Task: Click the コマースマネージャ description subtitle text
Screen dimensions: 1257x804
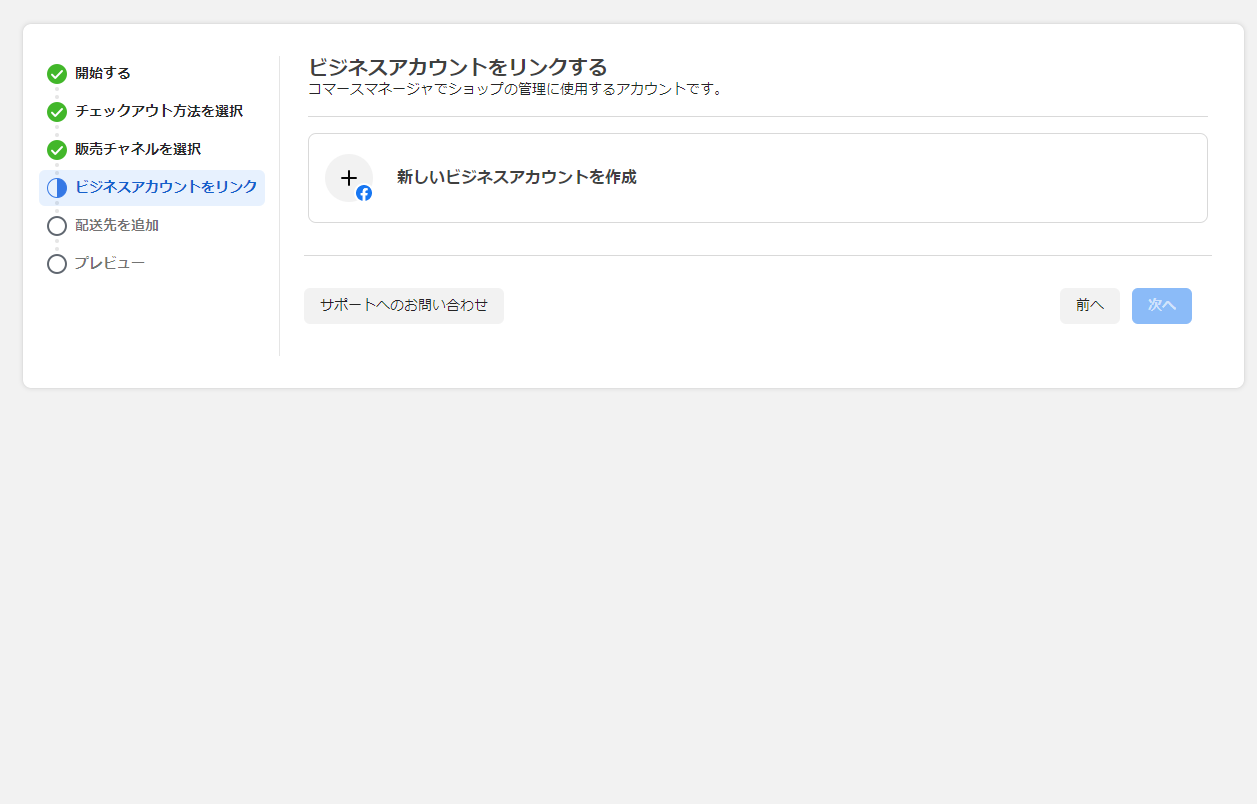Action: 515,89
